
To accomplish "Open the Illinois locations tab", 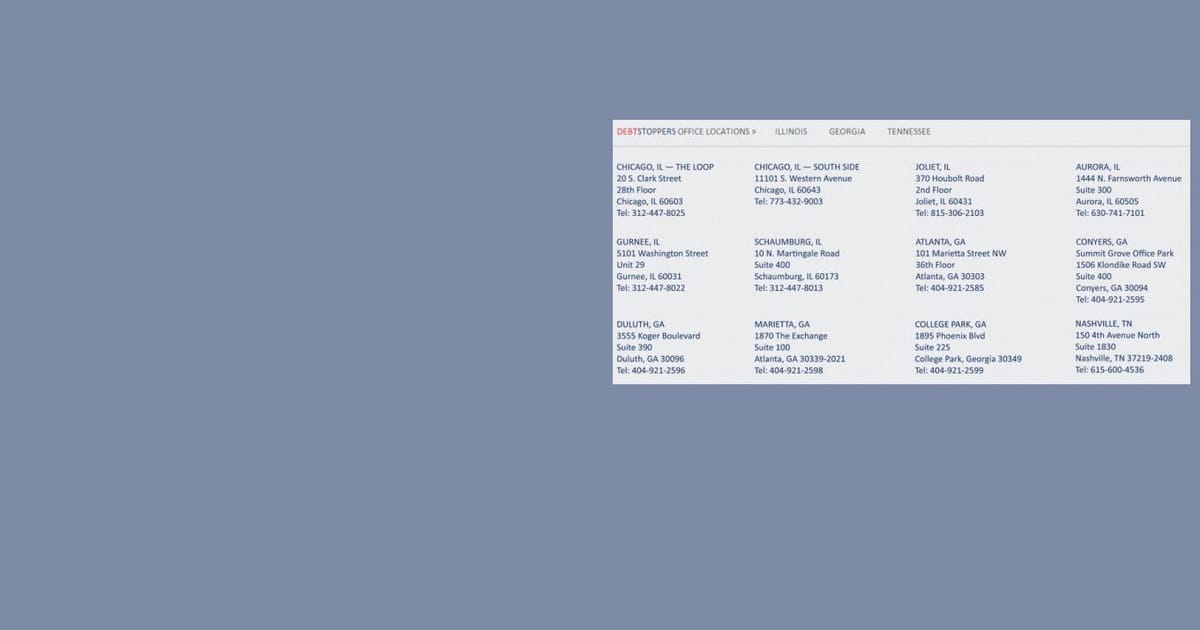I will point(791,132).
